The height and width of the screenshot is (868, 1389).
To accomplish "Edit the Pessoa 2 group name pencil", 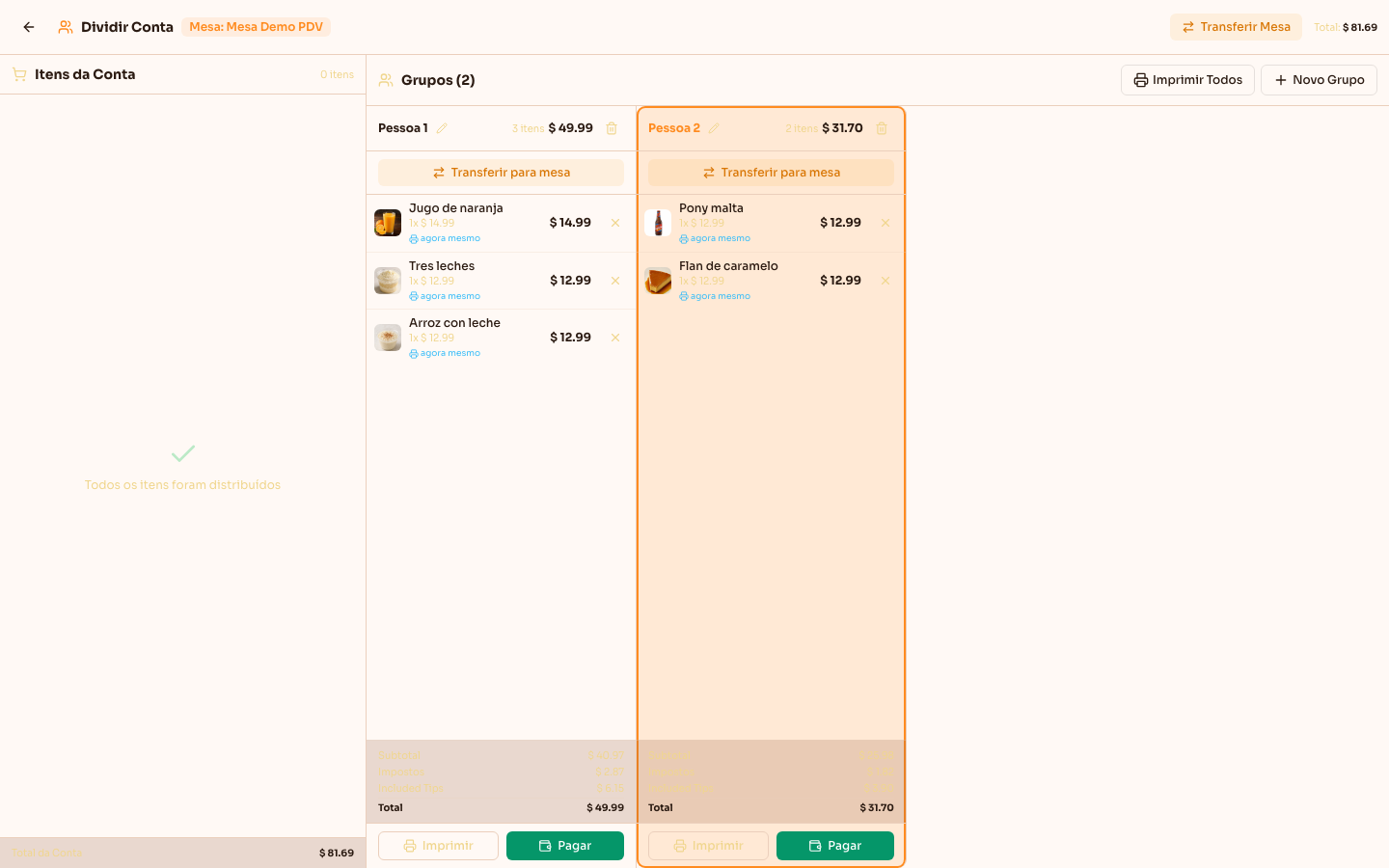I will coord(714,128).
